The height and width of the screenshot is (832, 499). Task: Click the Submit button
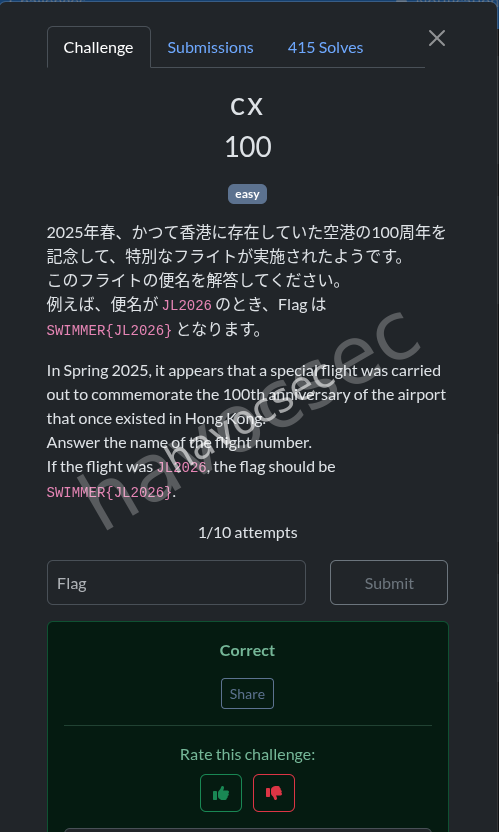pyautogui.click(x=389, y=583)
